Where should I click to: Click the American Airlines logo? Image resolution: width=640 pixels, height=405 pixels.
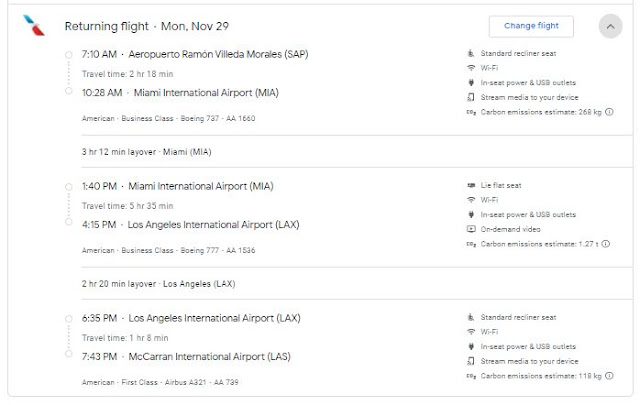[x=33, y=26]
